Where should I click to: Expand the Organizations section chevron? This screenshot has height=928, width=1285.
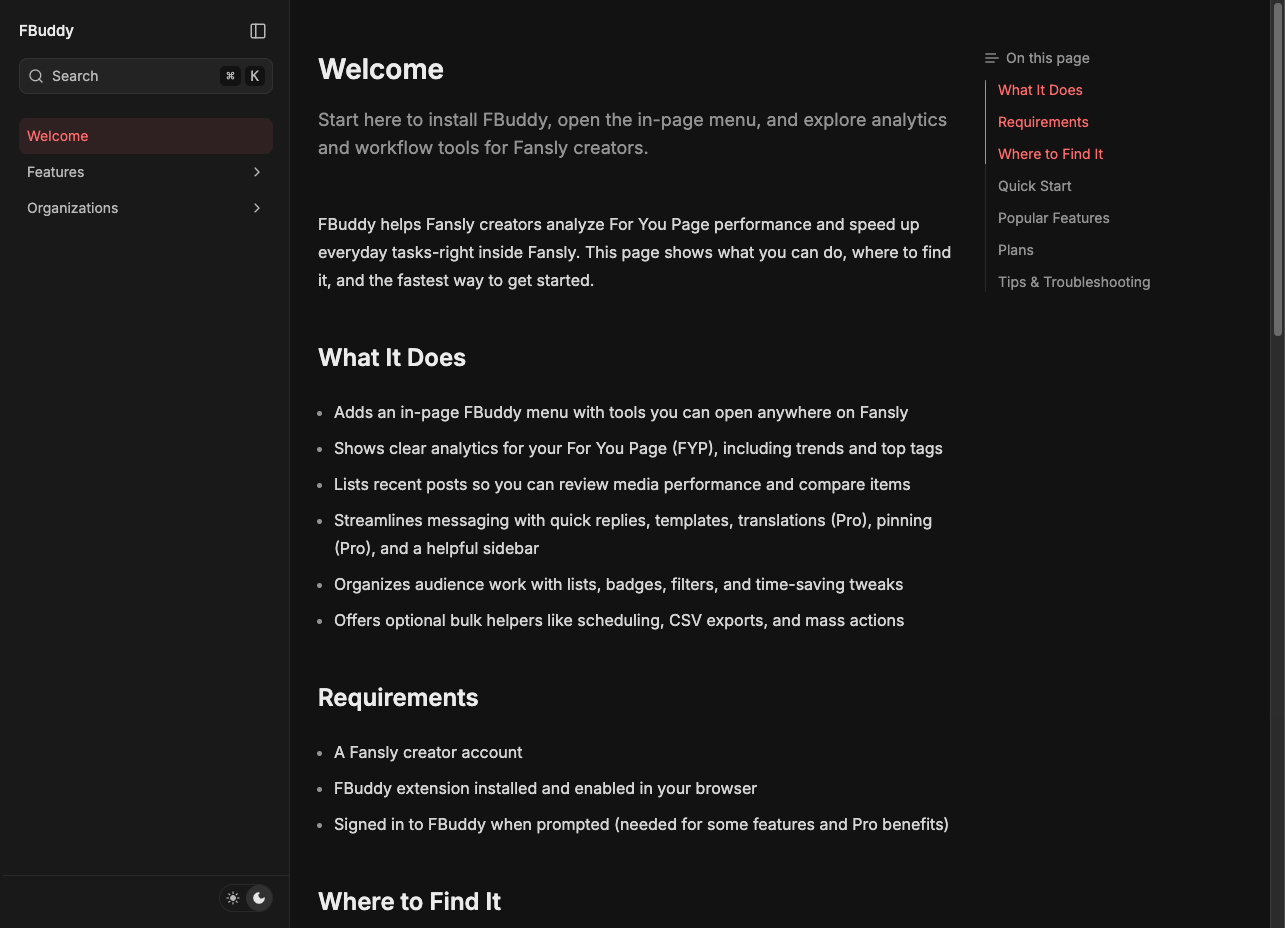pos(256,208)
